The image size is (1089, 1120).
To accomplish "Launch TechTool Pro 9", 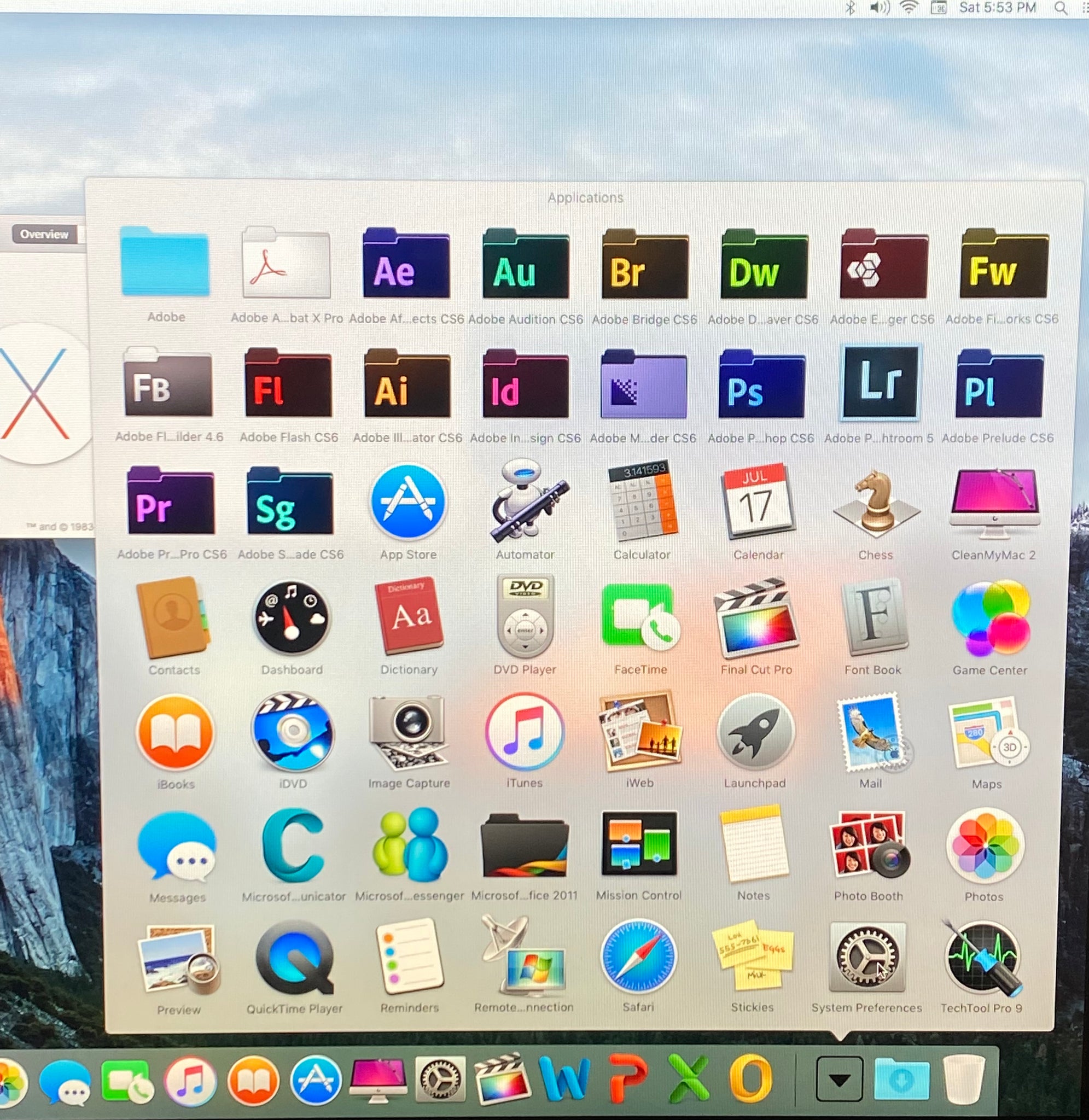I will coord(983,958).
